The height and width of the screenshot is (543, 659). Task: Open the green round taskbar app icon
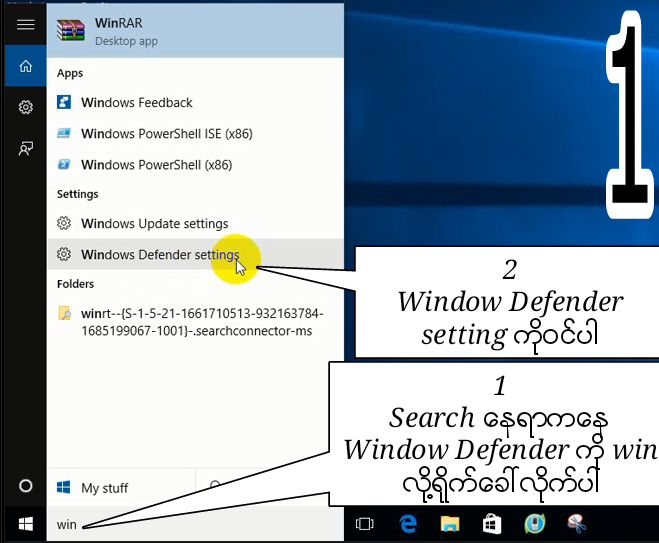tap(535, 524)
